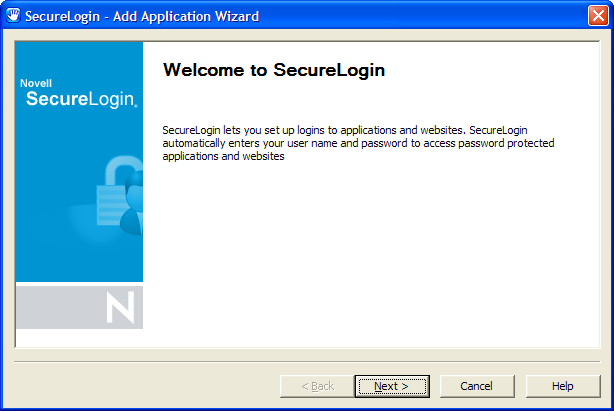Click the SecureLogin logo text in banner
Image resolution: width=614 pixels, height=411 pixels.
(80, 99)
